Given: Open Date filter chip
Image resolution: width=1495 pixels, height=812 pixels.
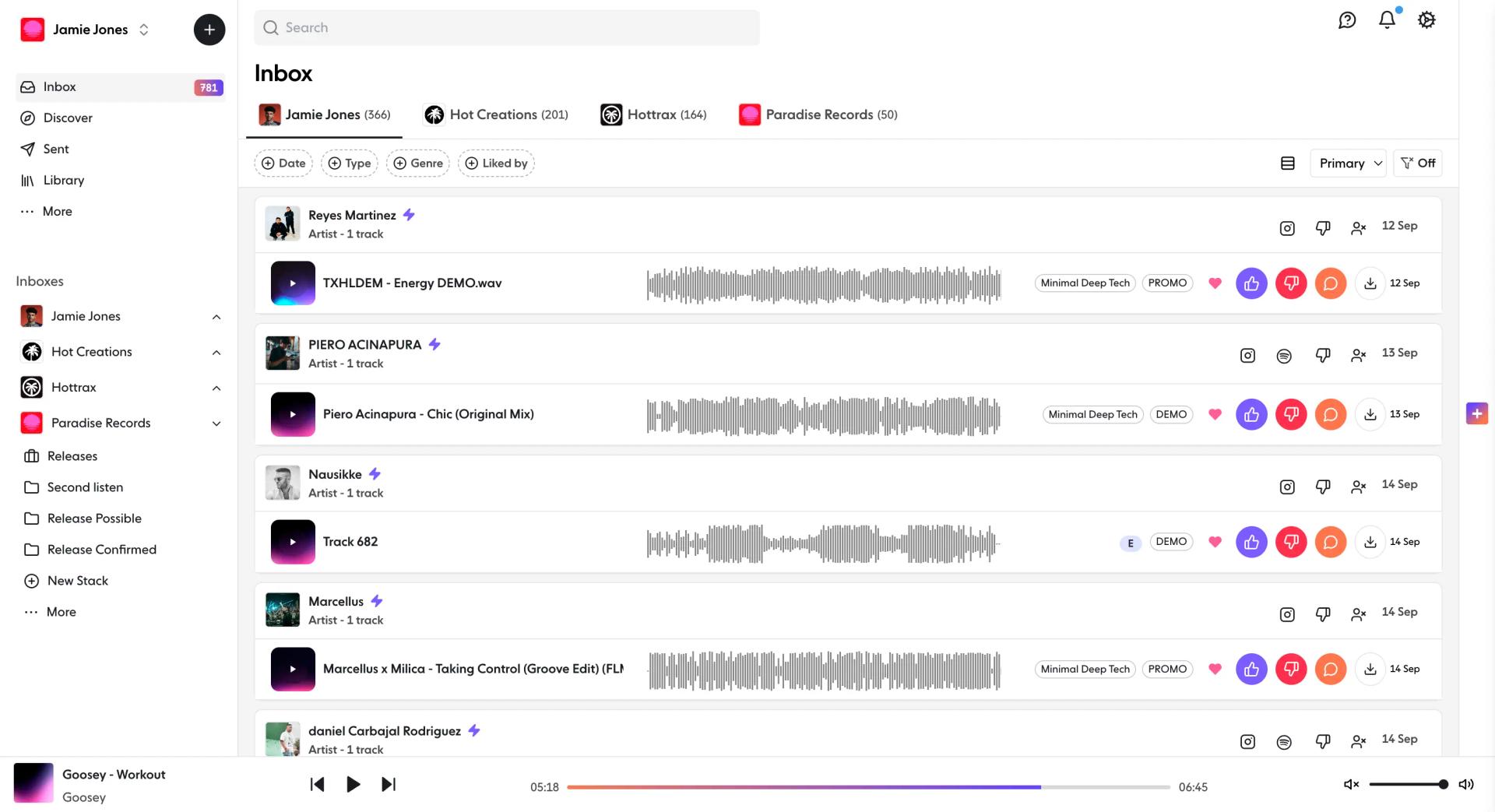Looking at the screenshot, I should (x=283, y=163).
